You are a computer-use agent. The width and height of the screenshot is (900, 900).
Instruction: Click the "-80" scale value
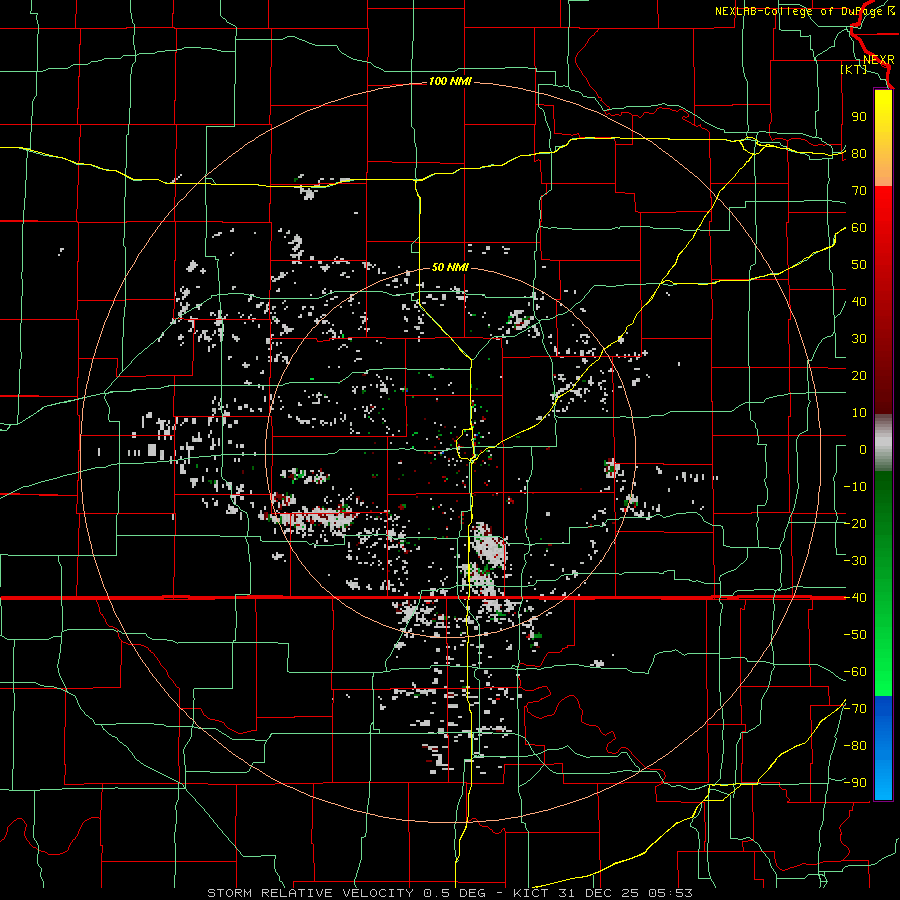click(855, 746)
